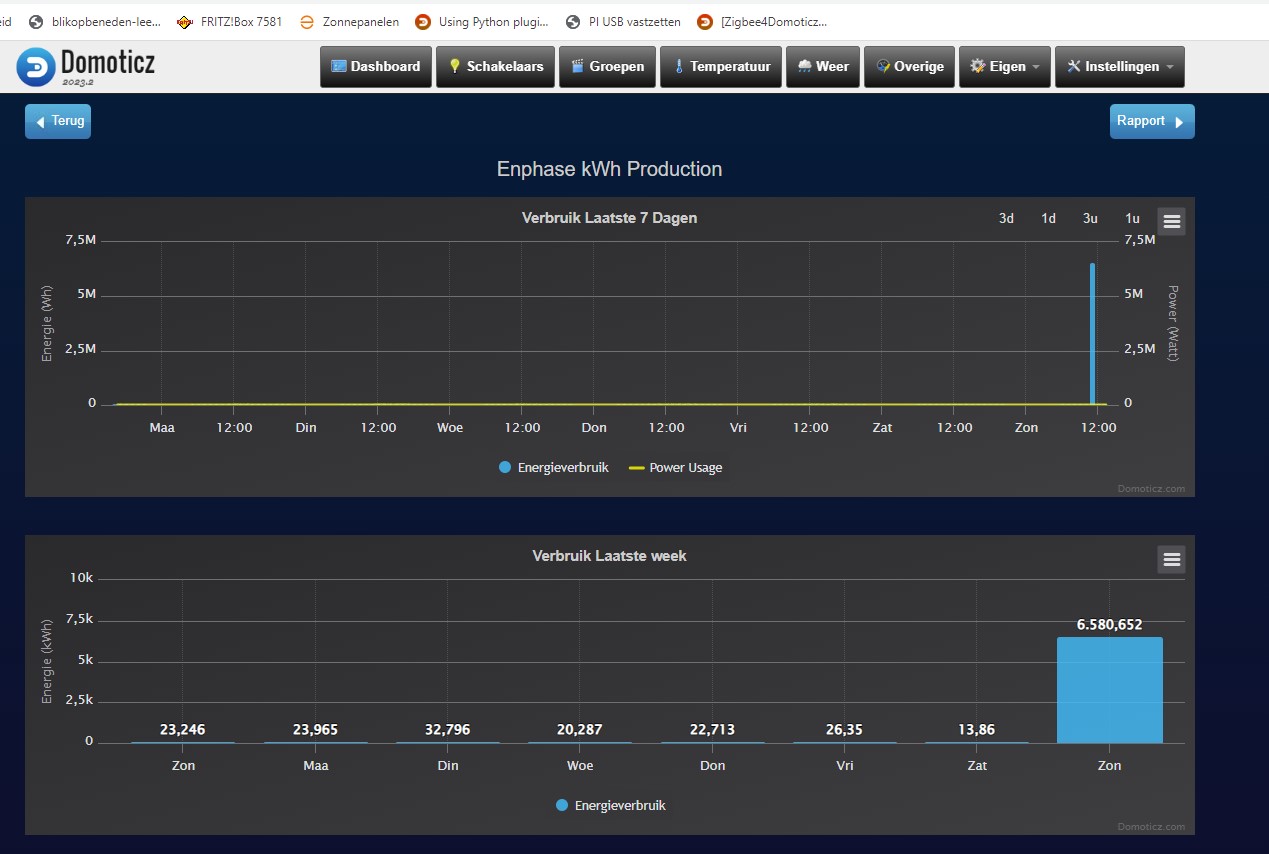Open the FRITZ!Box 7581 bookmark
1269x854 pixels.
tap(230, 21)
